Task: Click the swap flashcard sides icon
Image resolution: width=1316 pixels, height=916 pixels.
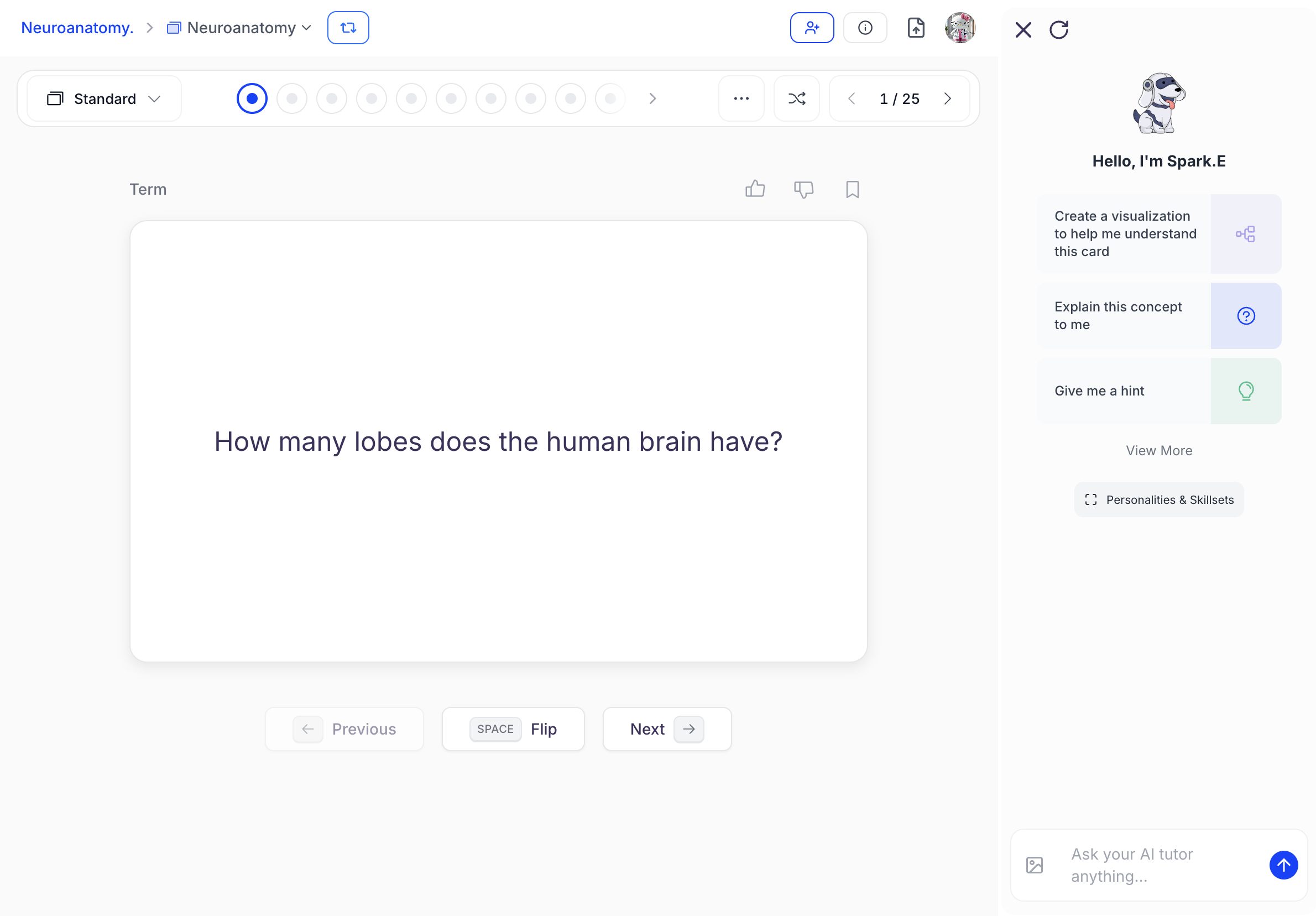Action: pyautogui.click(x=348, y=28)
